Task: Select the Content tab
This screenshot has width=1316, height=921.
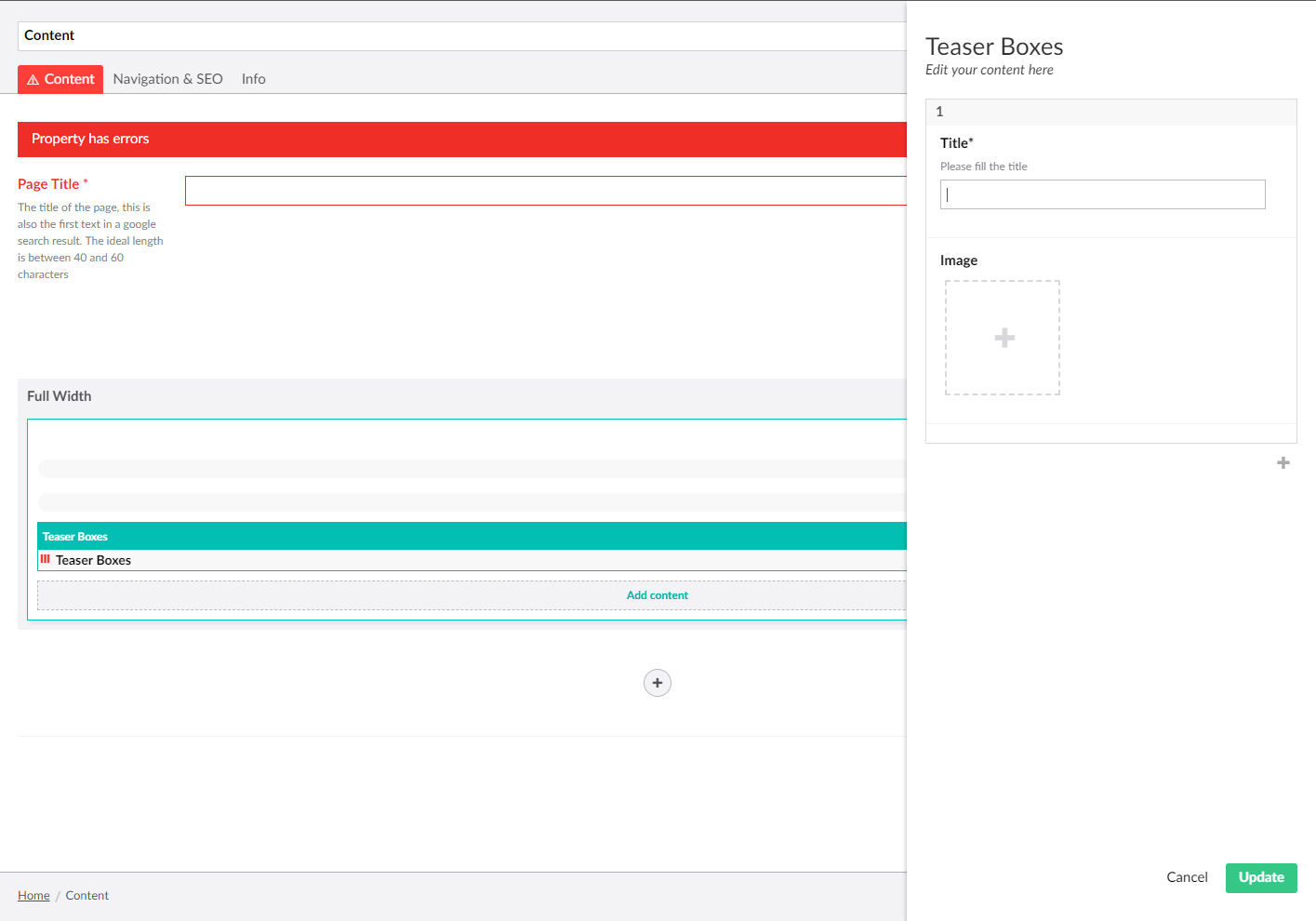Action: coord(69,79)
